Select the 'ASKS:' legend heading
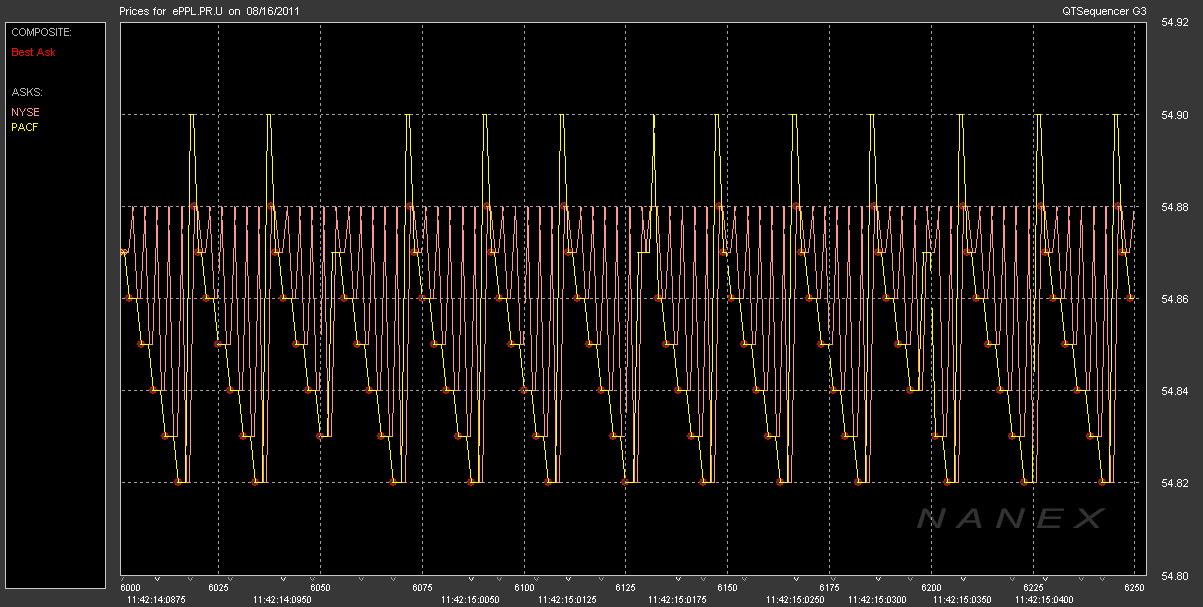This screenshot has width=1203, height=607. pyautogui.click(x=26, y=91)
